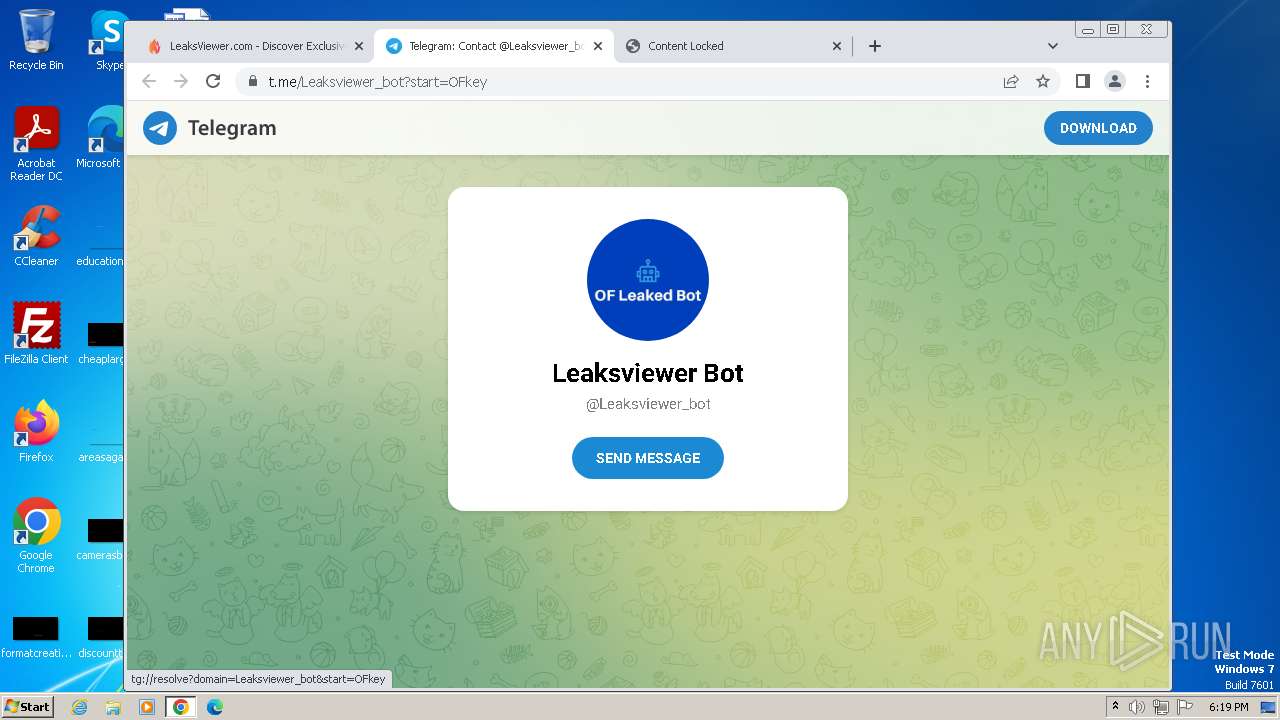
Task: Open media player from taskbar
Action: point(147,707)
